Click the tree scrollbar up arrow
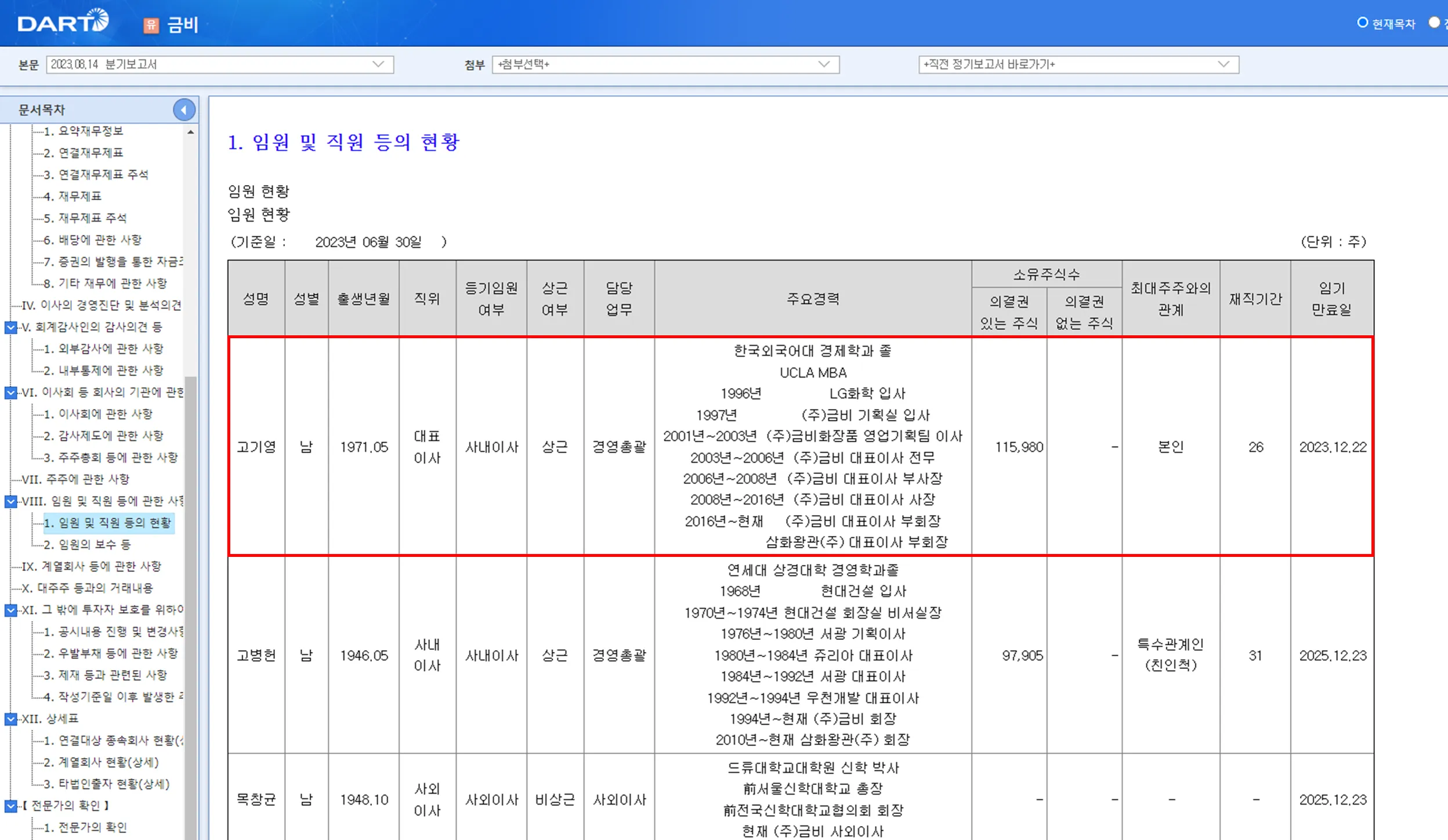The image size is (1448, 840). click(x=191, y=132)
